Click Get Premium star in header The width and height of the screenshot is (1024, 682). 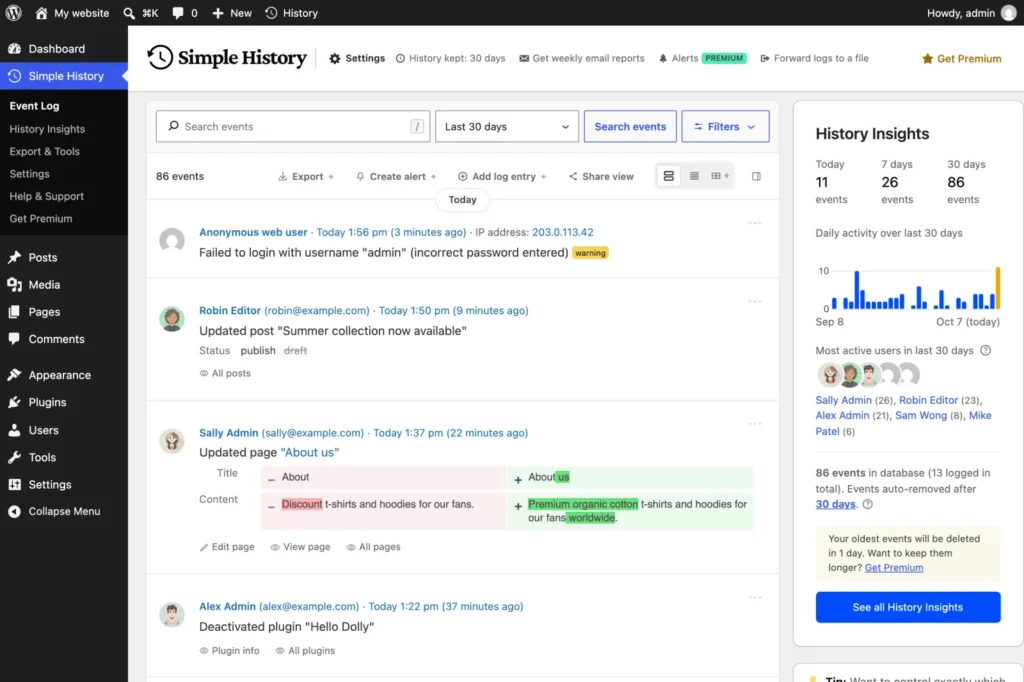(x=961, y=59)
